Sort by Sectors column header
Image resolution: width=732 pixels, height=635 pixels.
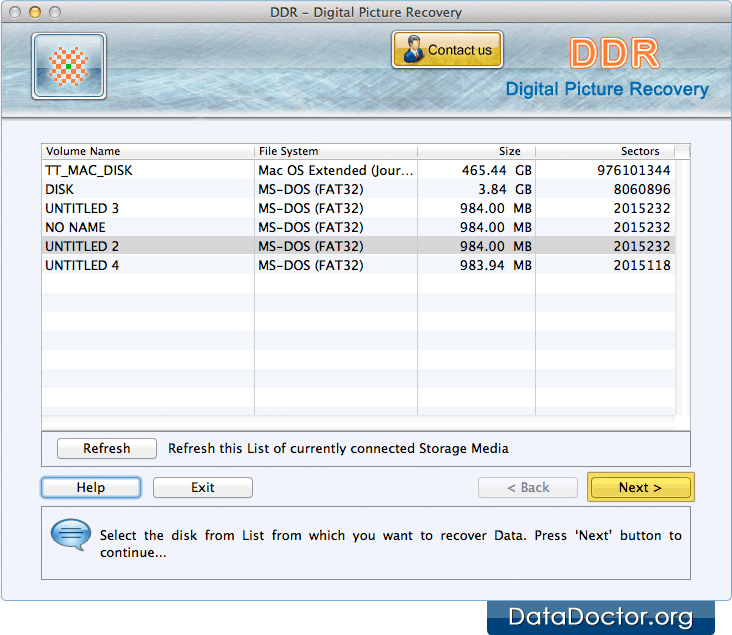[x=605, y=151]
